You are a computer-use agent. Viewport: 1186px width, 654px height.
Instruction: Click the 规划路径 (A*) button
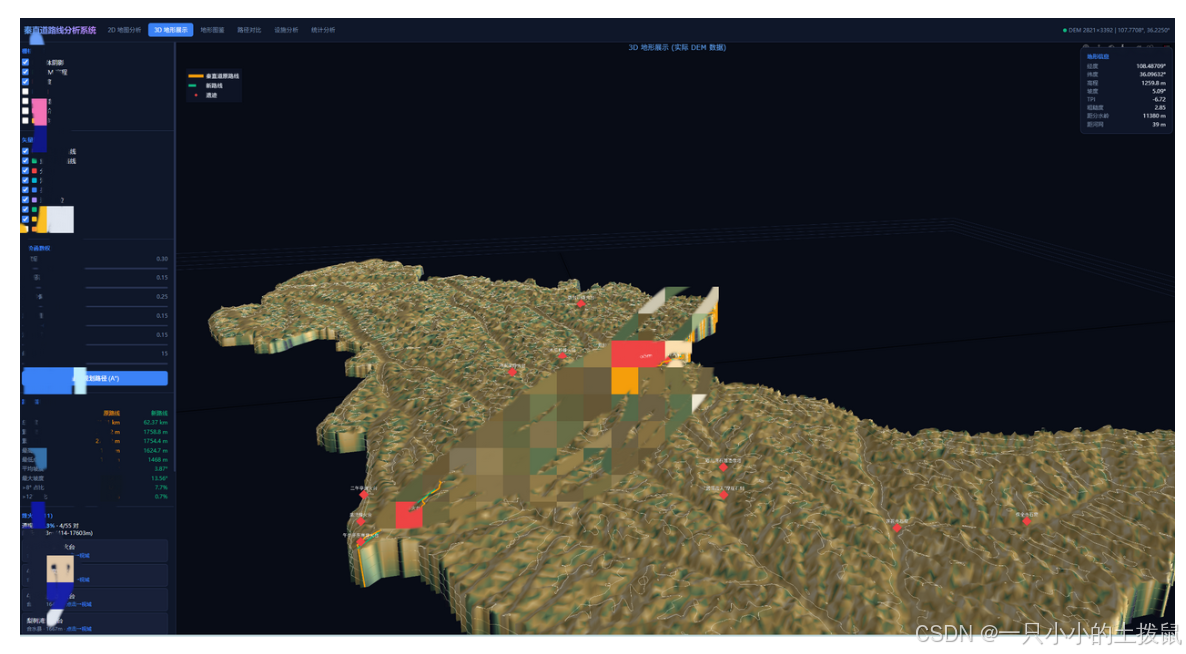(95, 379)
